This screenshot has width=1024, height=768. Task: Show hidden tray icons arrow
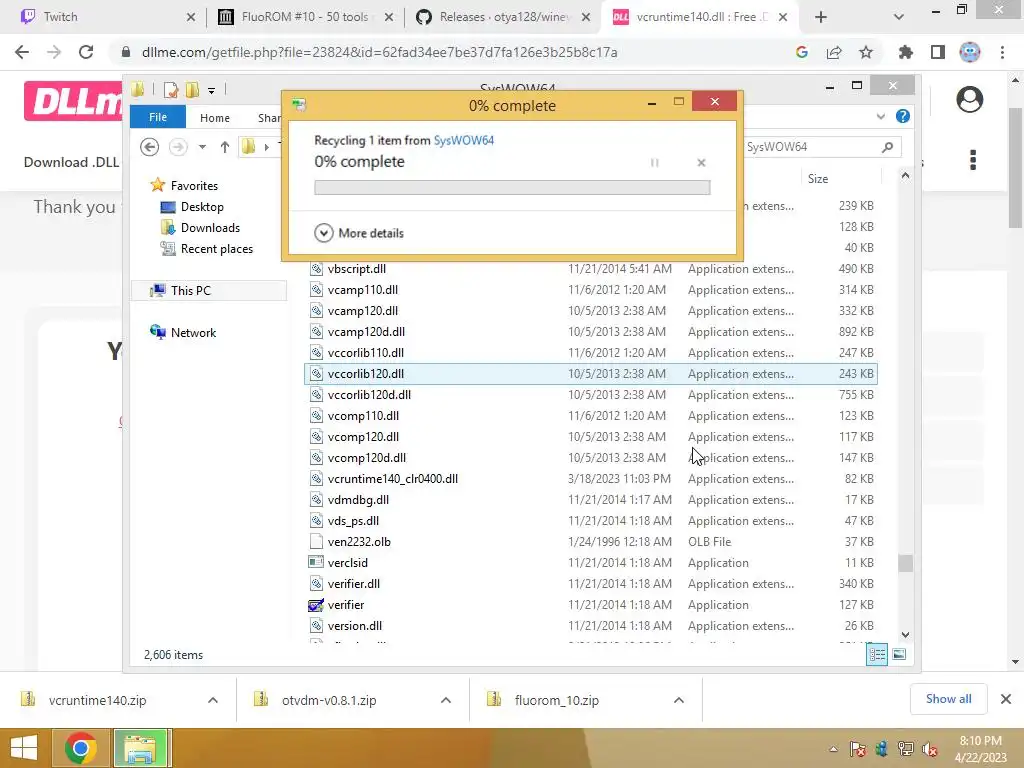pyautogui.click(x=833, y=749)
